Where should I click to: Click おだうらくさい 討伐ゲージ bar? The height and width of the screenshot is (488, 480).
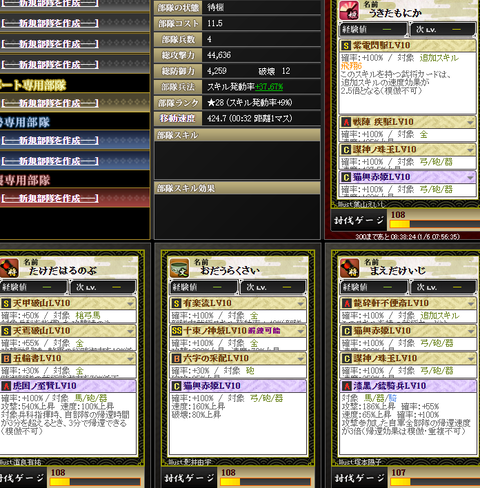(x=265, y=482)
